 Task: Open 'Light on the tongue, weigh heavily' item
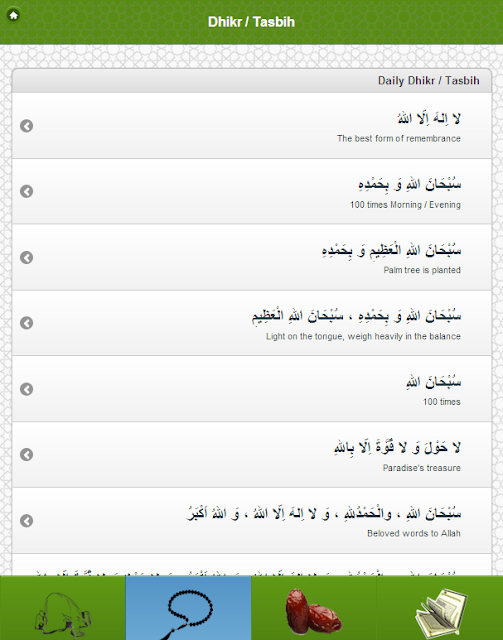252,323
